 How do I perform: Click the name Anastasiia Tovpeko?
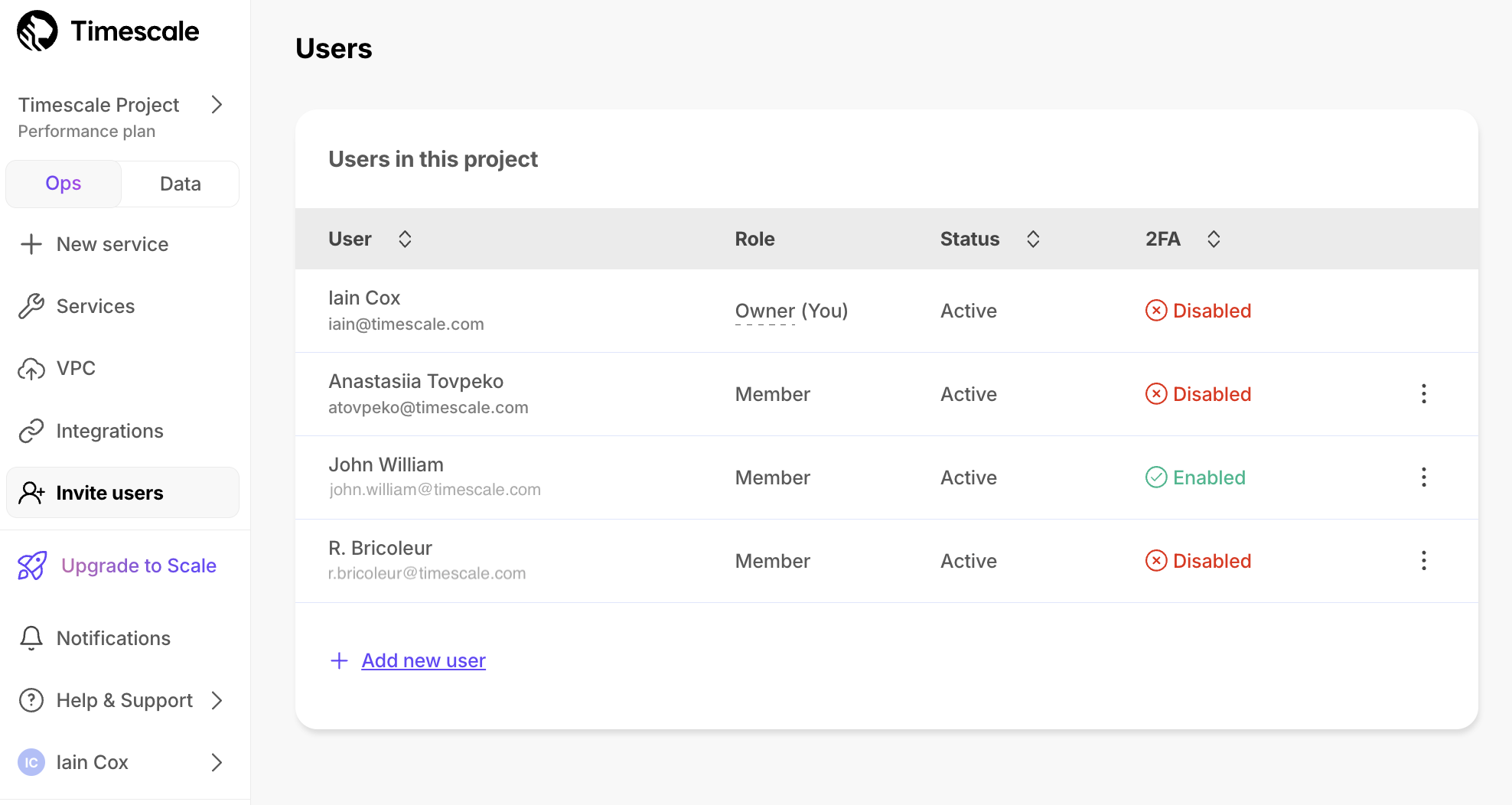(x=415, y=381)
